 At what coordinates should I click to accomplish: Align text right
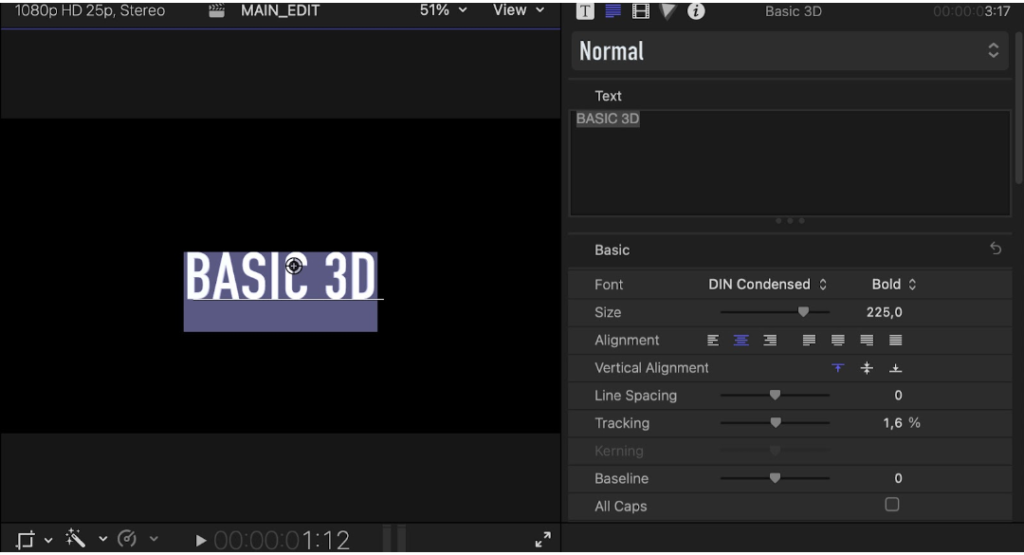[x=770, y=340]
